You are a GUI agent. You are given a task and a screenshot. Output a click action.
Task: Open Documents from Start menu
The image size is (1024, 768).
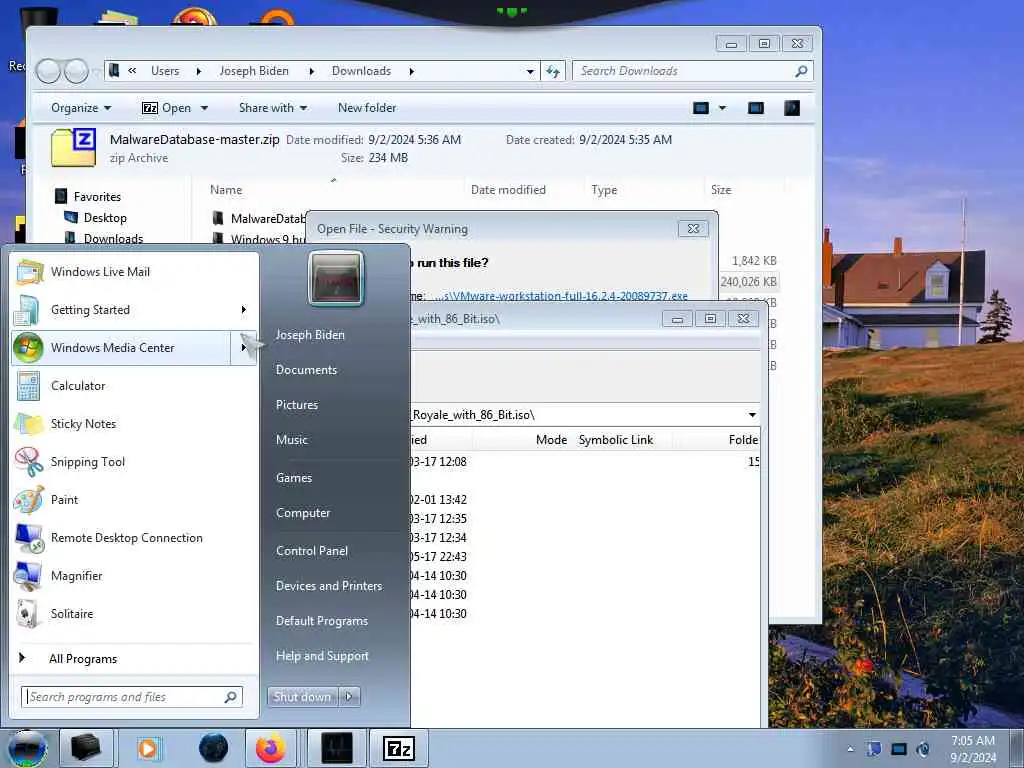click(306, 370)
